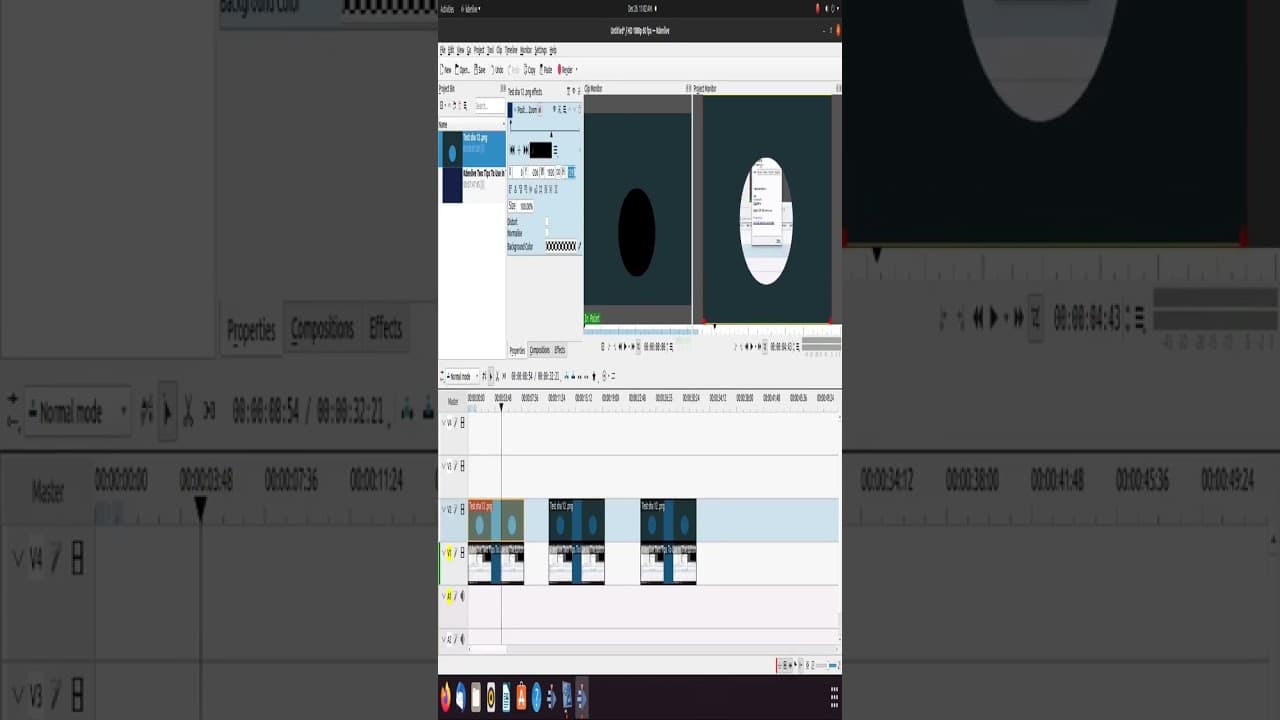
Task: Toggle video visibility of track V2
Action: tap(462, 509)
